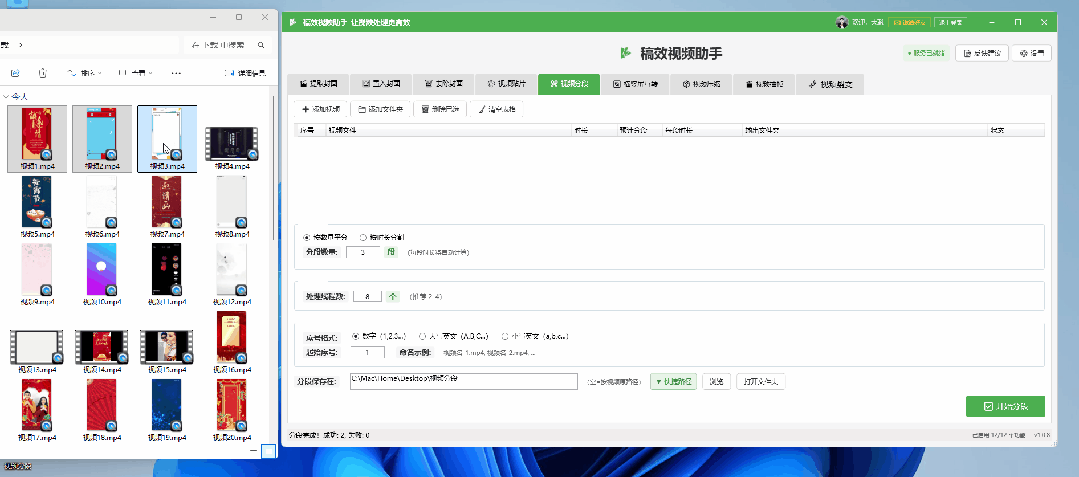The height and width of the screenshot is (477, 1079).
Task: Open settings via the gear button
Action: pyautogui.click(x=1031, y=53)
